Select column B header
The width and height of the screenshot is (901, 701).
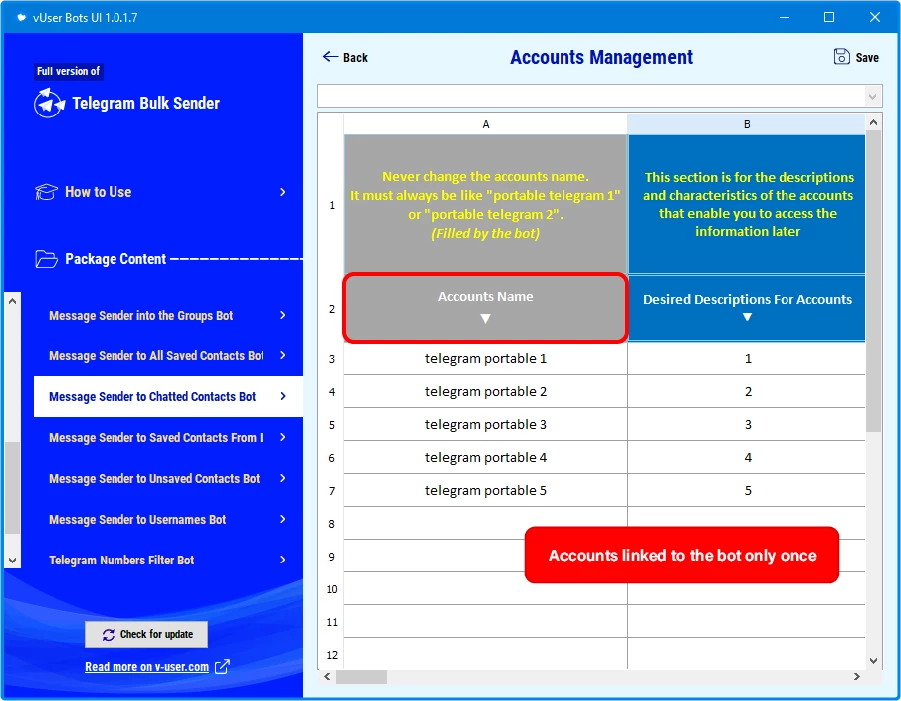click(x=746, y=124)
